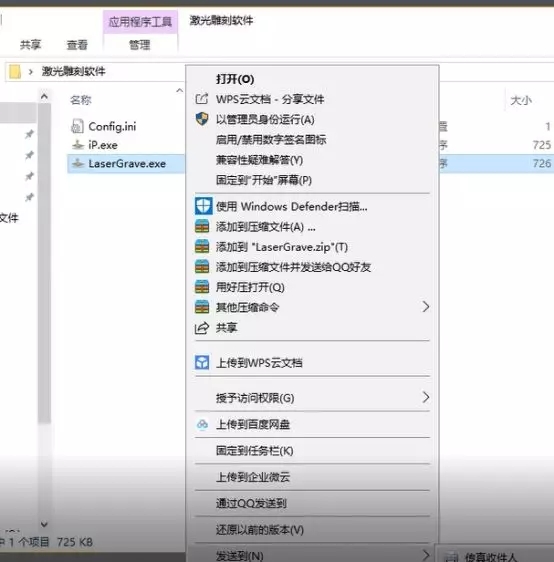Select 打开(O) in the context menu
554x562 pixels.
[235, 79]
